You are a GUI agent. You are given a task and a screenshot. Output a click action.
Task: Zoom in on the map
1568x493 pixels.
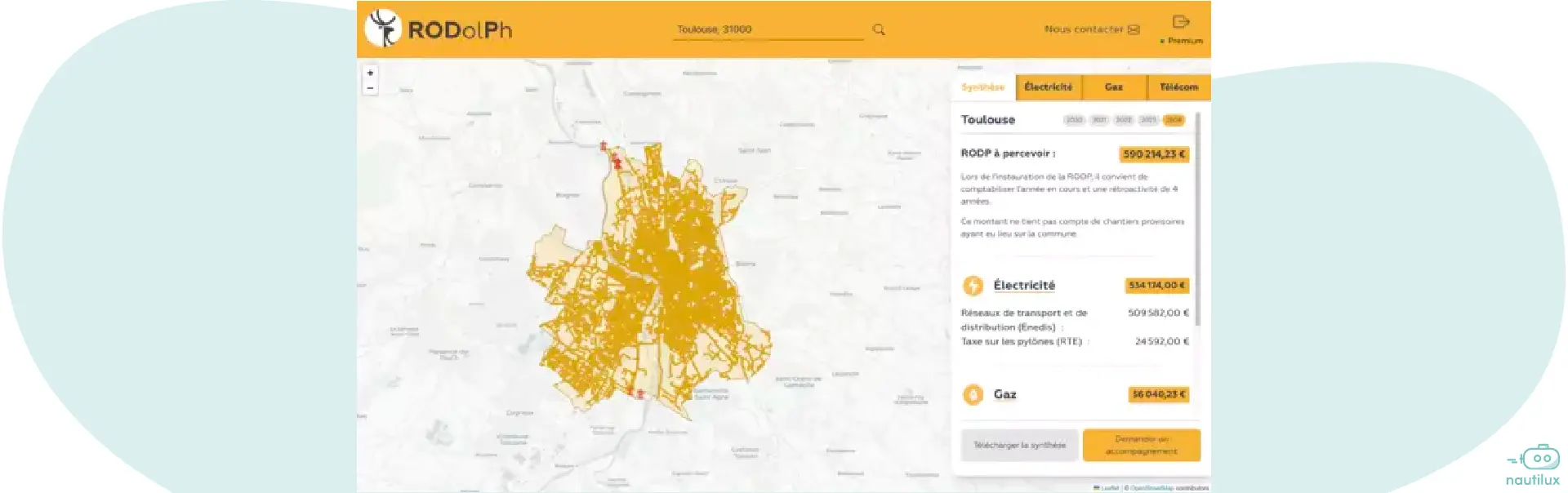click(x=370, y=73)
